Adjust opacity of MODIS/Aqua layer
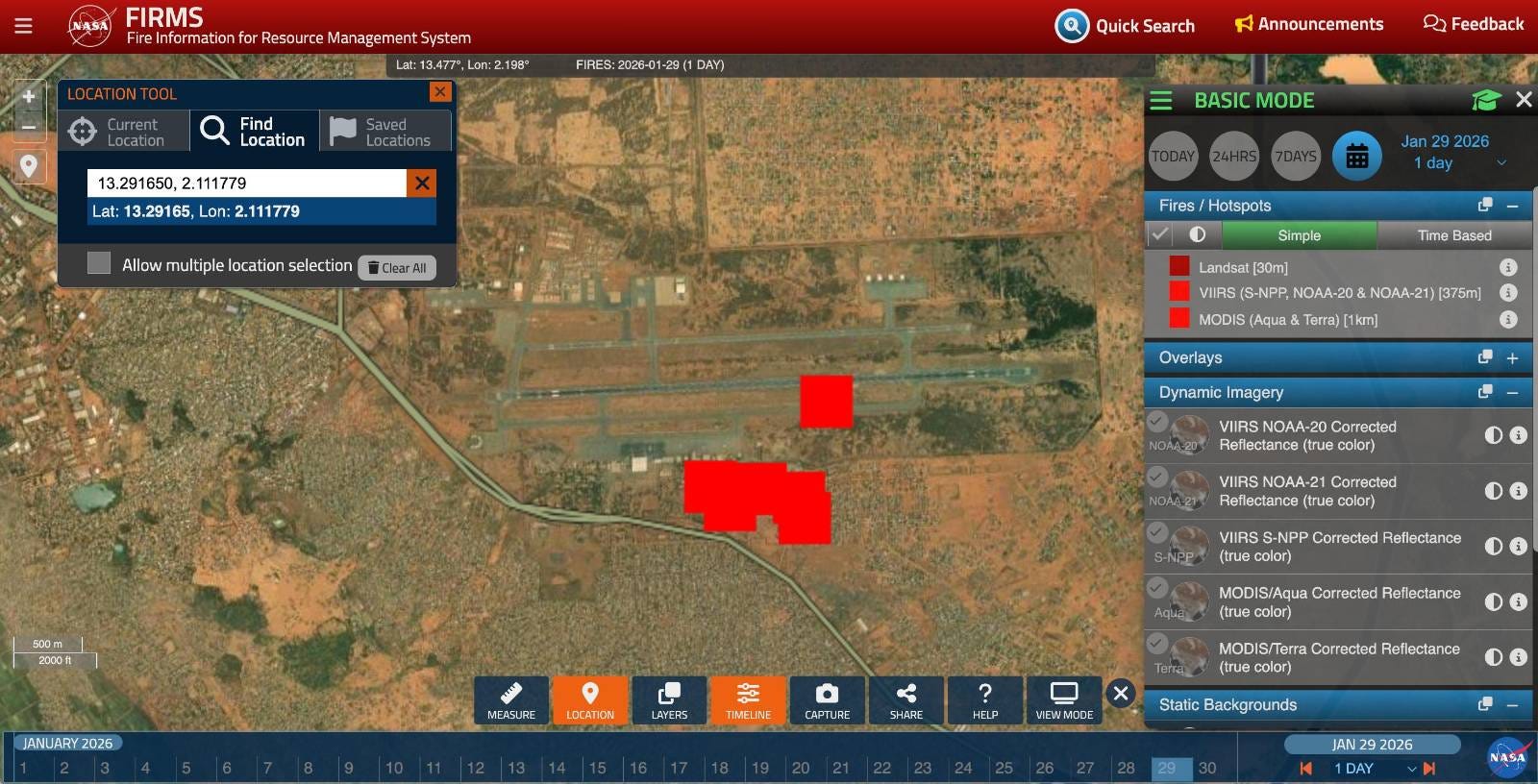The image size is (1538, 784). (1494, 601)
